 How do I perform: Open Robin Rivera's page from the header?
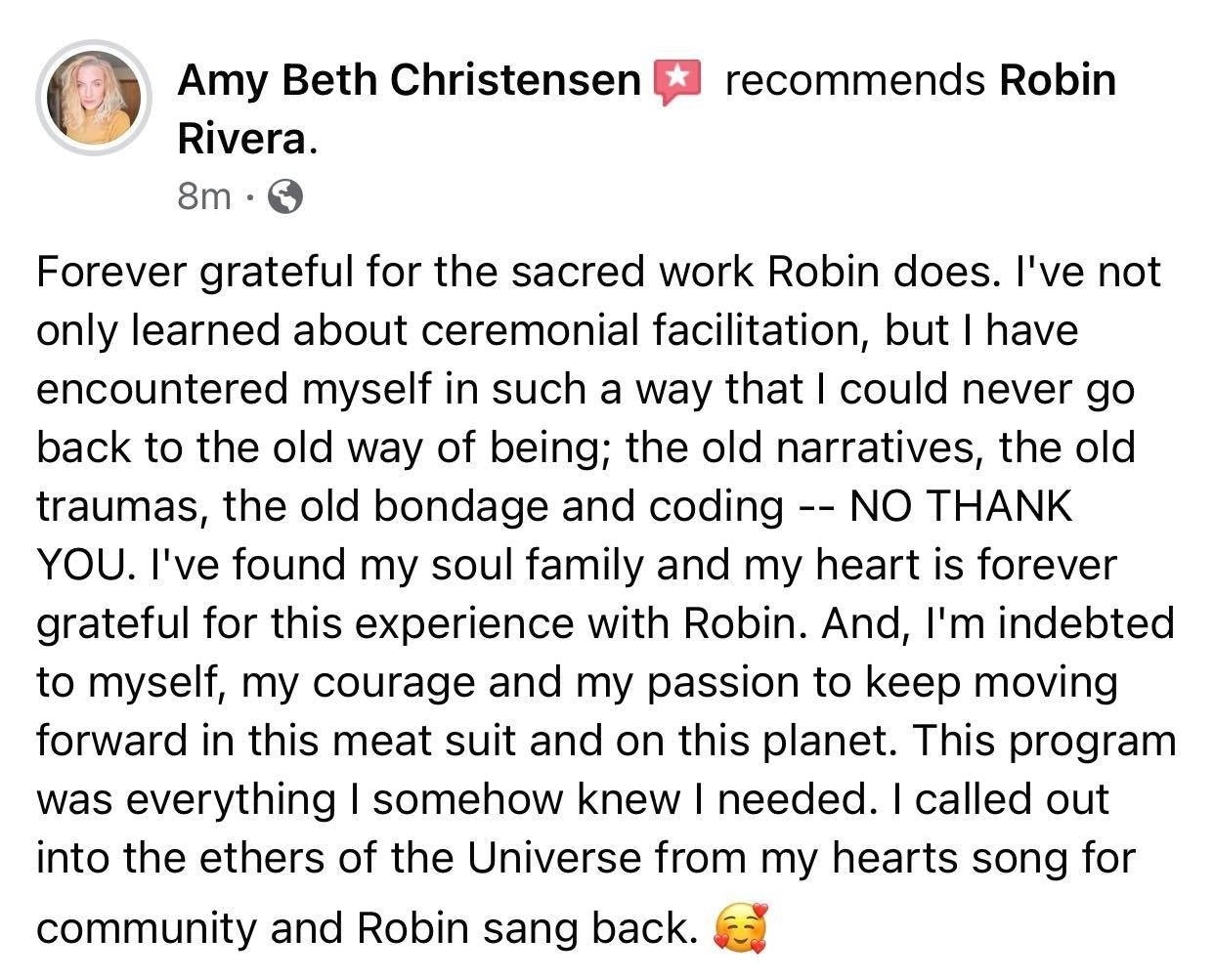click(1057, 80)
